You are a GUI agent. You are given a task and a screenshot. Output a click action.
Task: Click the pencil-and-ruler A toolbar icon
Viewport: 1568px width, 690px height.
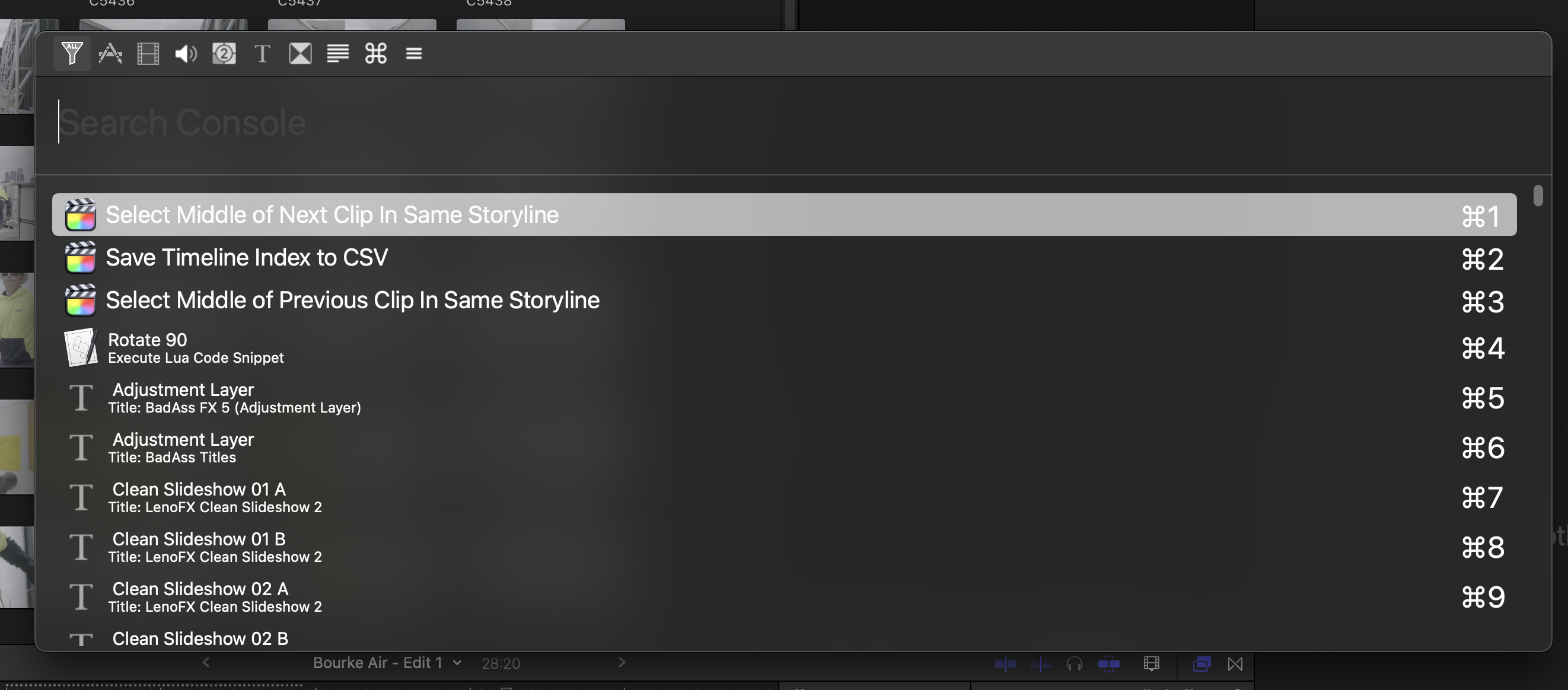pyautogui.click(x=110, y=53)
